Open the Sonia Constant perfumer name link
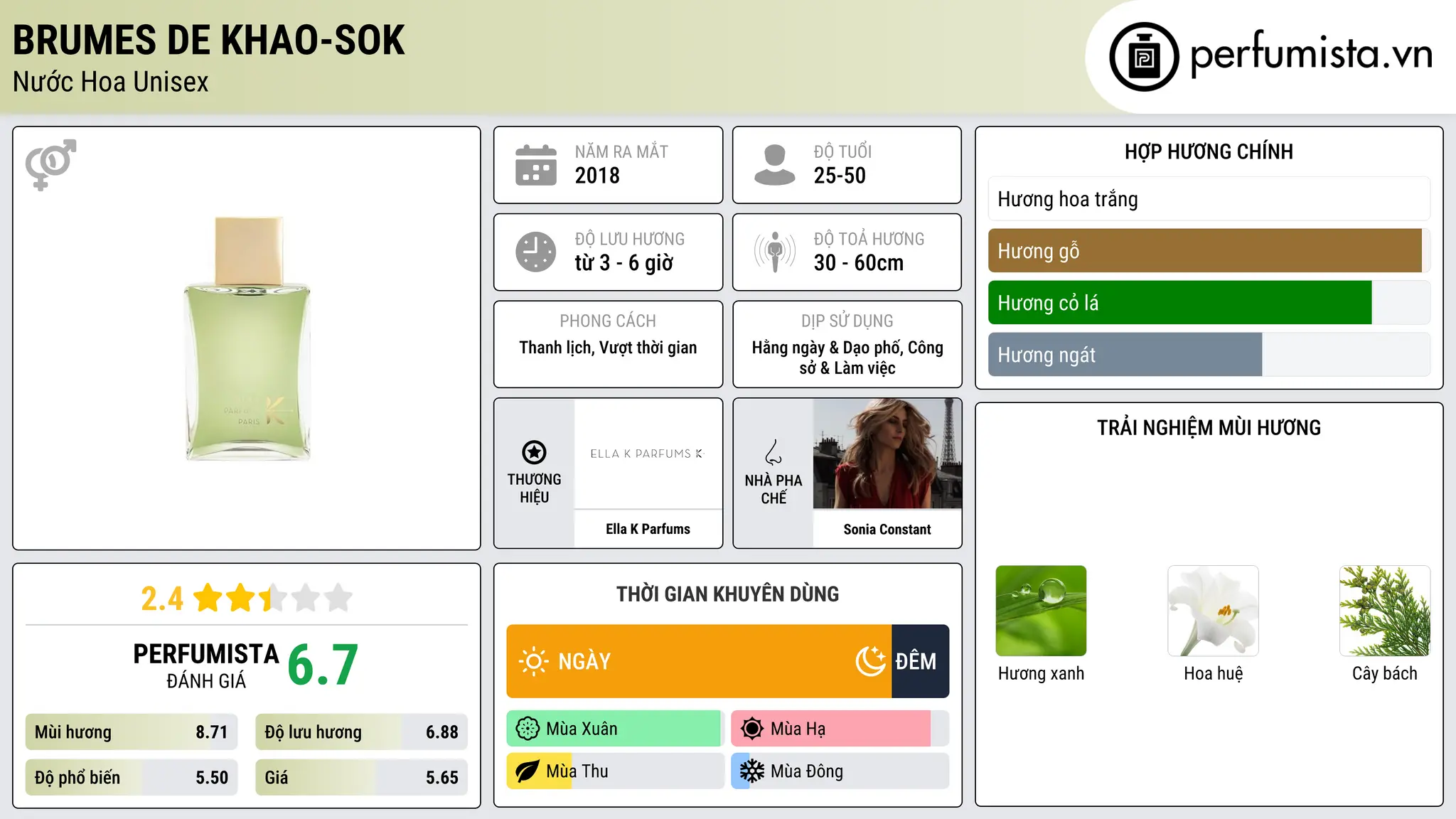Screen dimensions: 1456x819 tap(887, 529)
